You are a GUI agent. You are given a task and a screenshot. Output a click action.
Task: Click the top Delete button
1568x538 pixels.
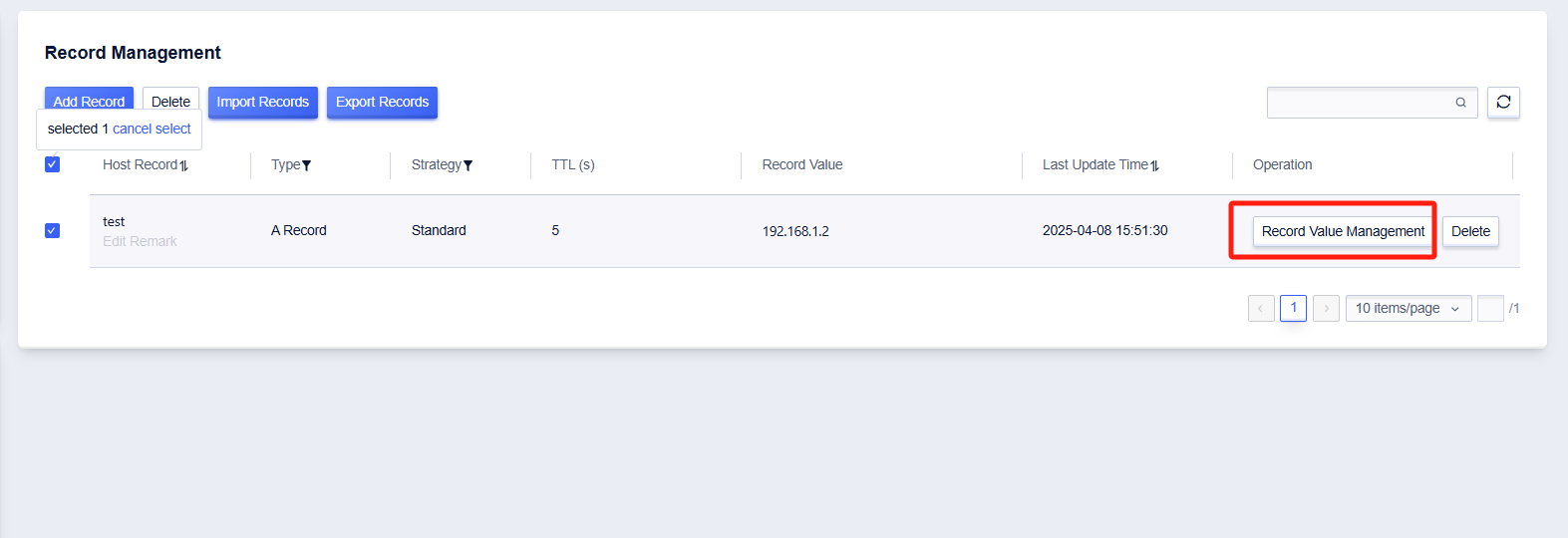(170, 99)
